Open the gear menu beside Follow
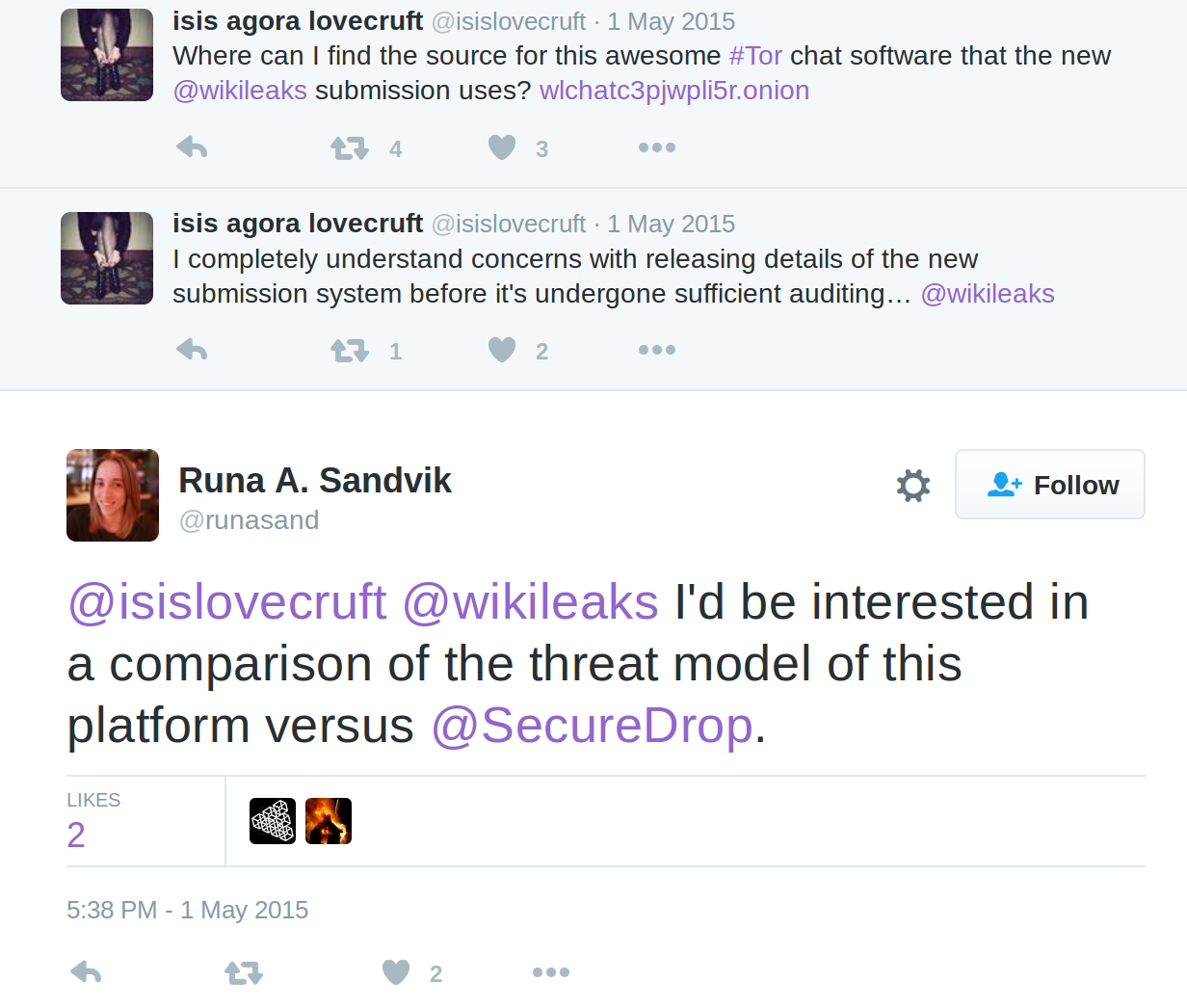This screenshot has height=1008, width=1187. pyautogui.click(x=913, y=485)
